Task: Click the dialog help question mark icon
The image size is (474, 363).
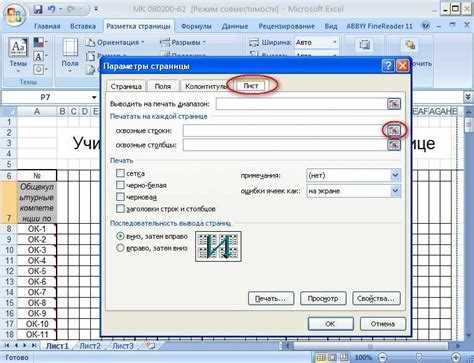Action: click(388, 66)
